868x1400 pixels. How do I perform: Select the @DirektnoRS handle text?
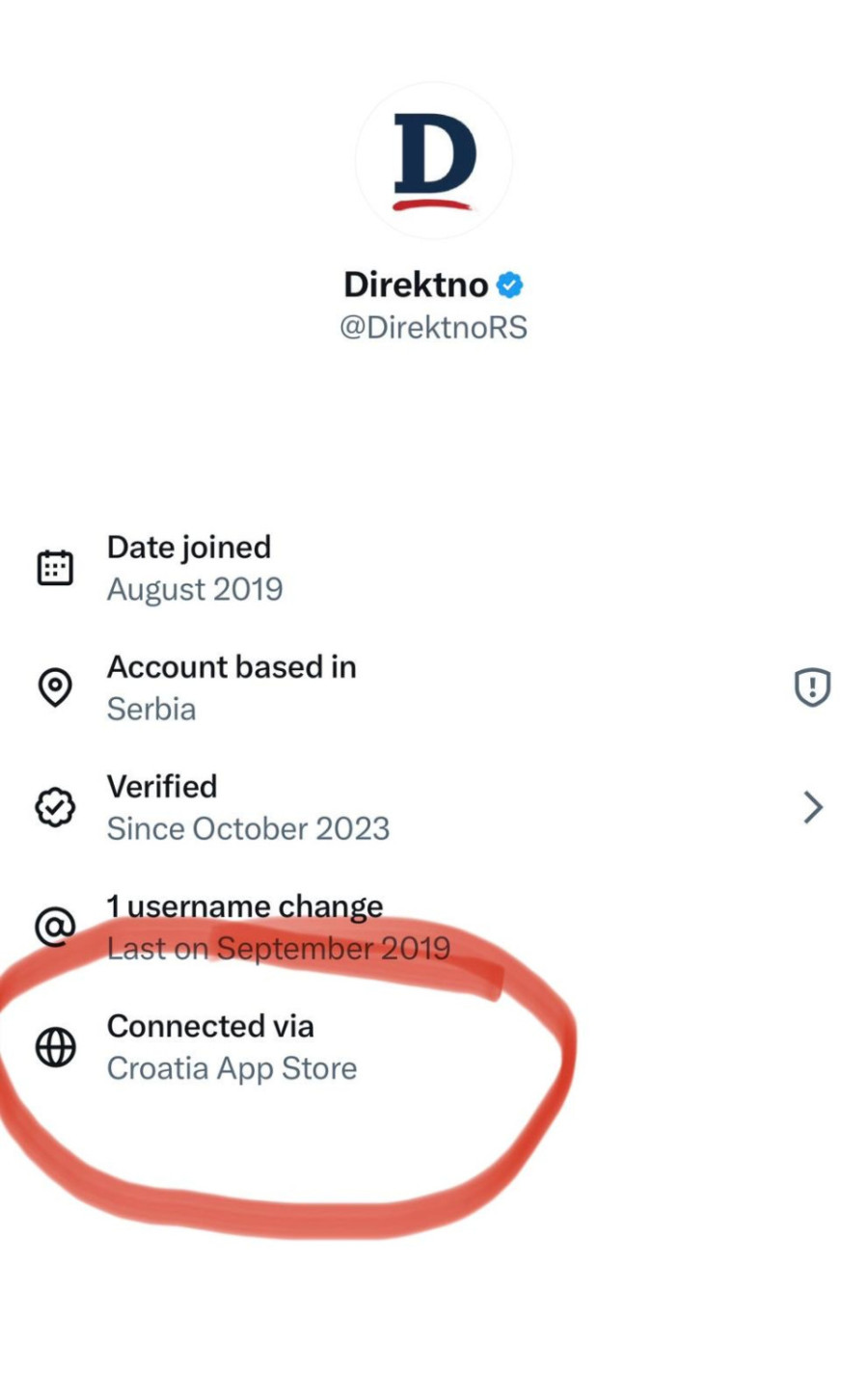pos(433,328)
